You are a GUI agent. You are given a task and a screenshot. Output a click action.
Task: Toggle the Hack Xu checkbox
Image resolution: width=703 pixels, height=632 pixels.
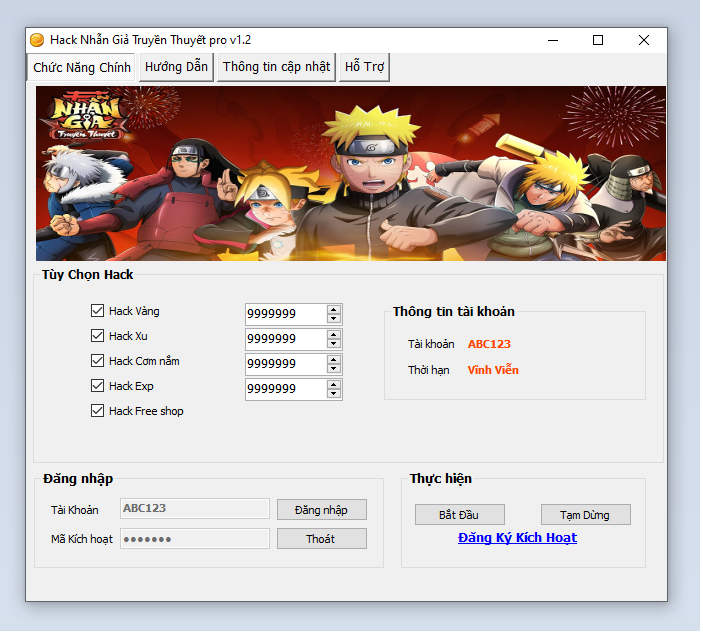point(97,336)
